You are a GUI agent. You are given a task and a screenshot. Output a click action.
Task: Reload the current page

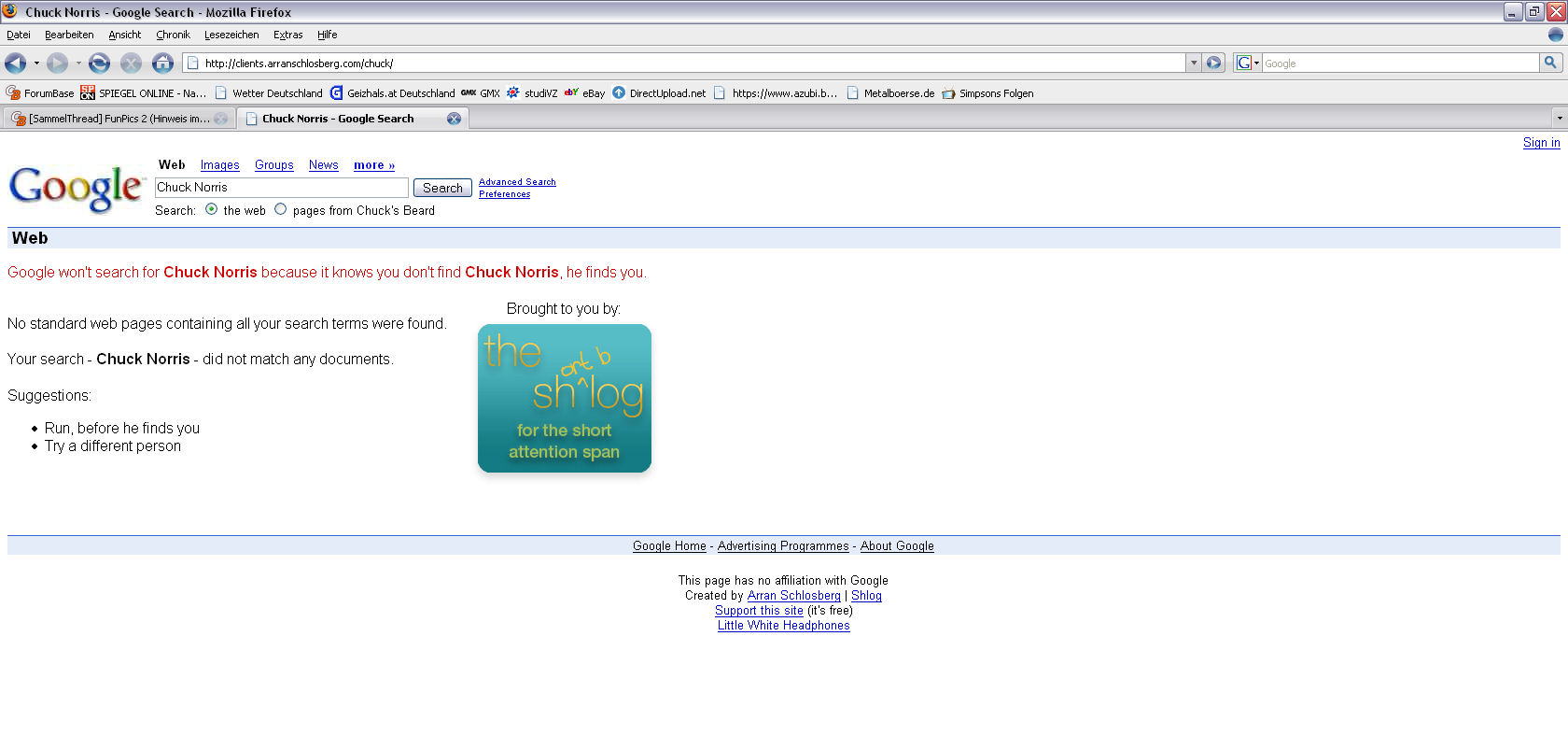pos(99,63)
